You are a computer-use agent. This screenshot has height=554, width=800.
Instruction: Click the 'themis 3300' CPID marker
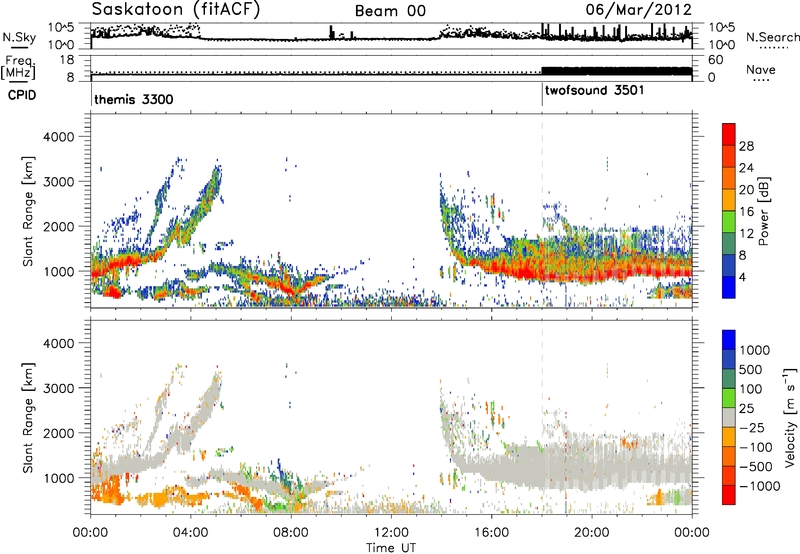(x=134, y=99)
